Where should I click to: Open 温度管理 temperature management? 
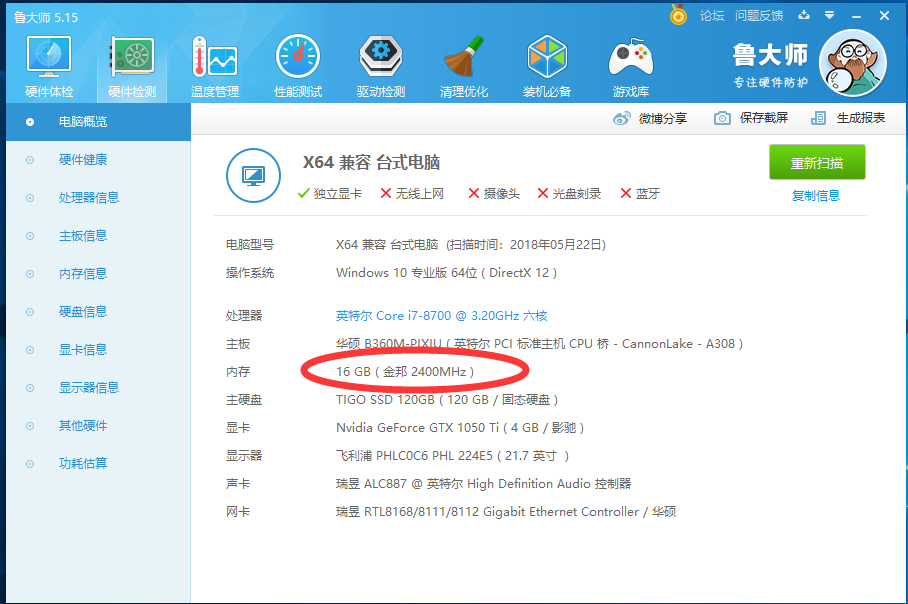(x=215, y=67)
